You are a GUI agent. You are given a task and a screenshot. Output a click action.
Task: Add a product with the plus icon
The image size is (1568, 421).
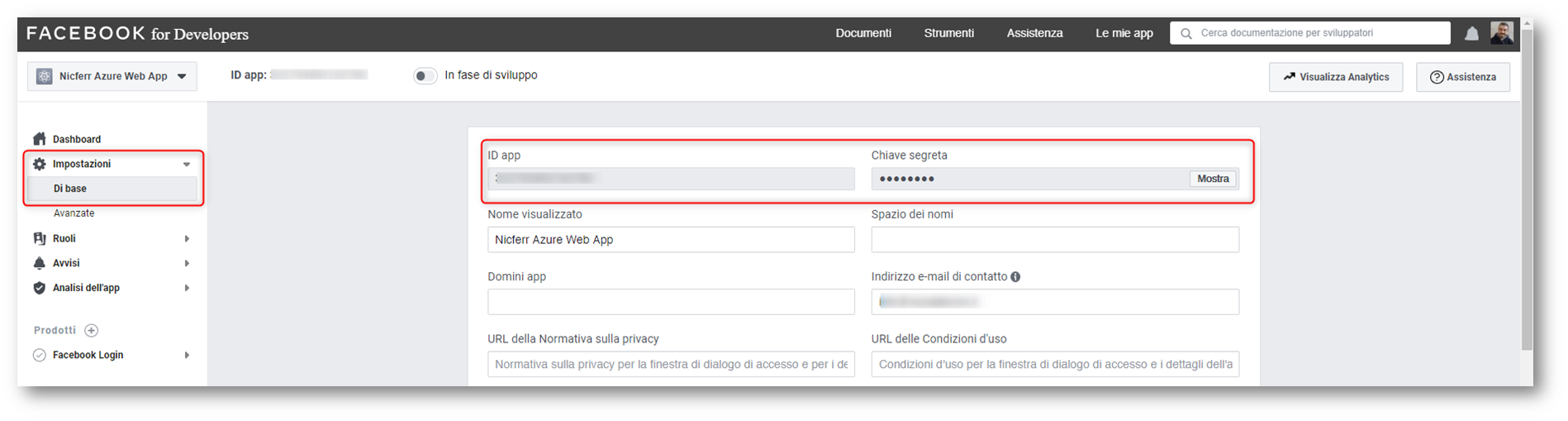92,330
